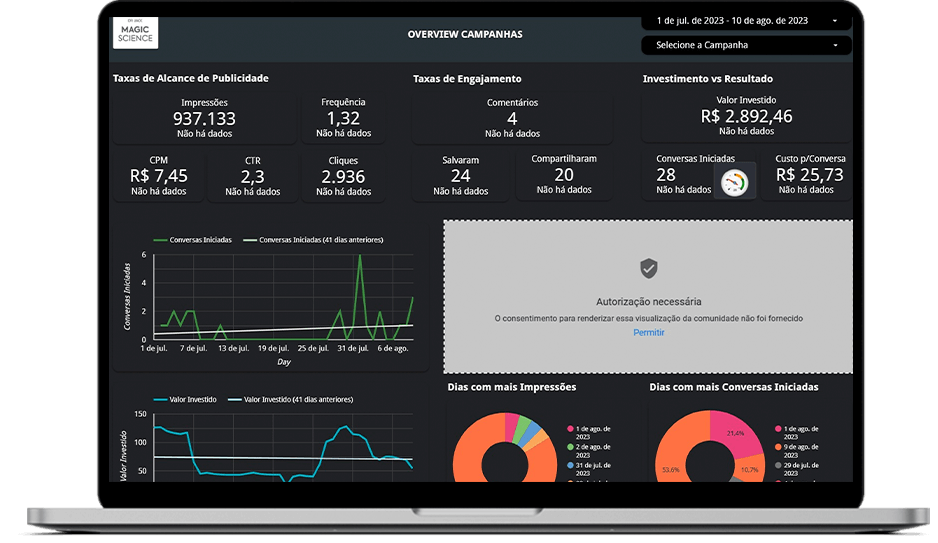Click the Cliques metric card
Screen dimensions: 938x543
(343, 175)
